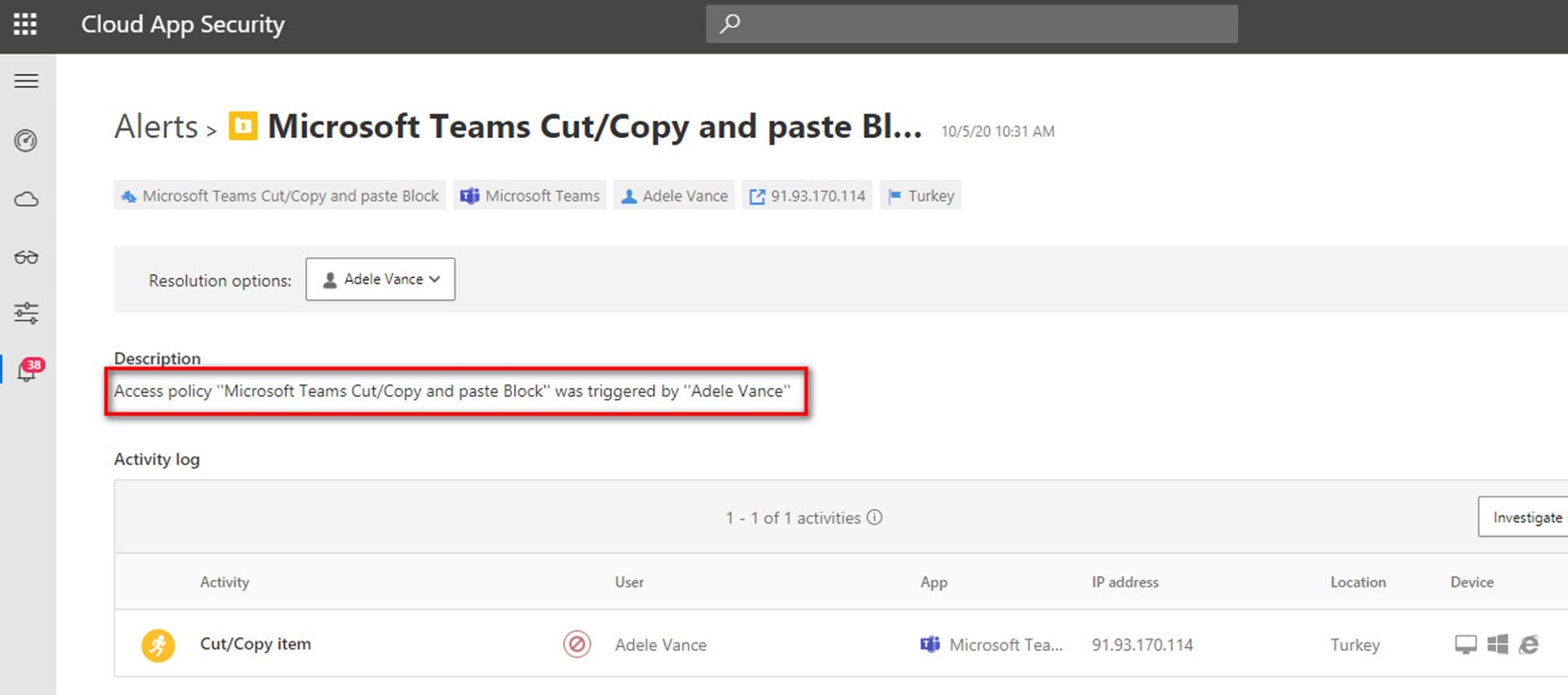The height and width of the screenshot is (695, 1568).
Task: Click the orange activity icon for Cut/Copy item
Action: click(x=158, y=645)
